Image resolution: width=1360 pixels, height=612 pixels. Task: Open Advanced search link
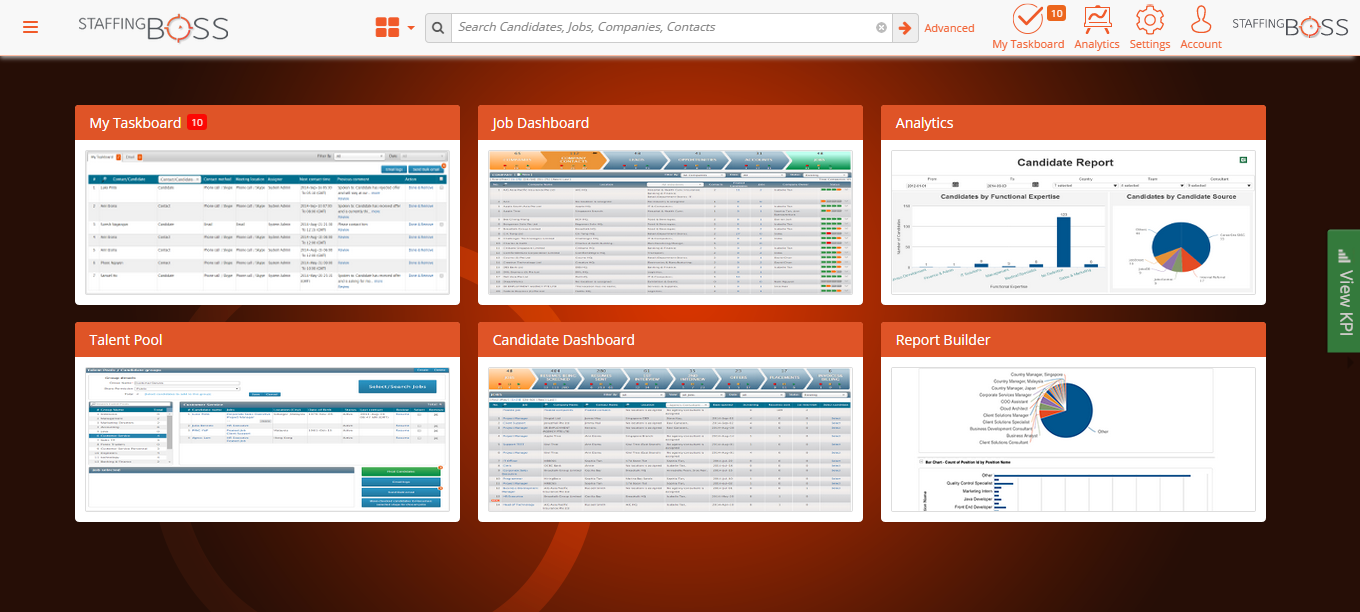(949, 28)
